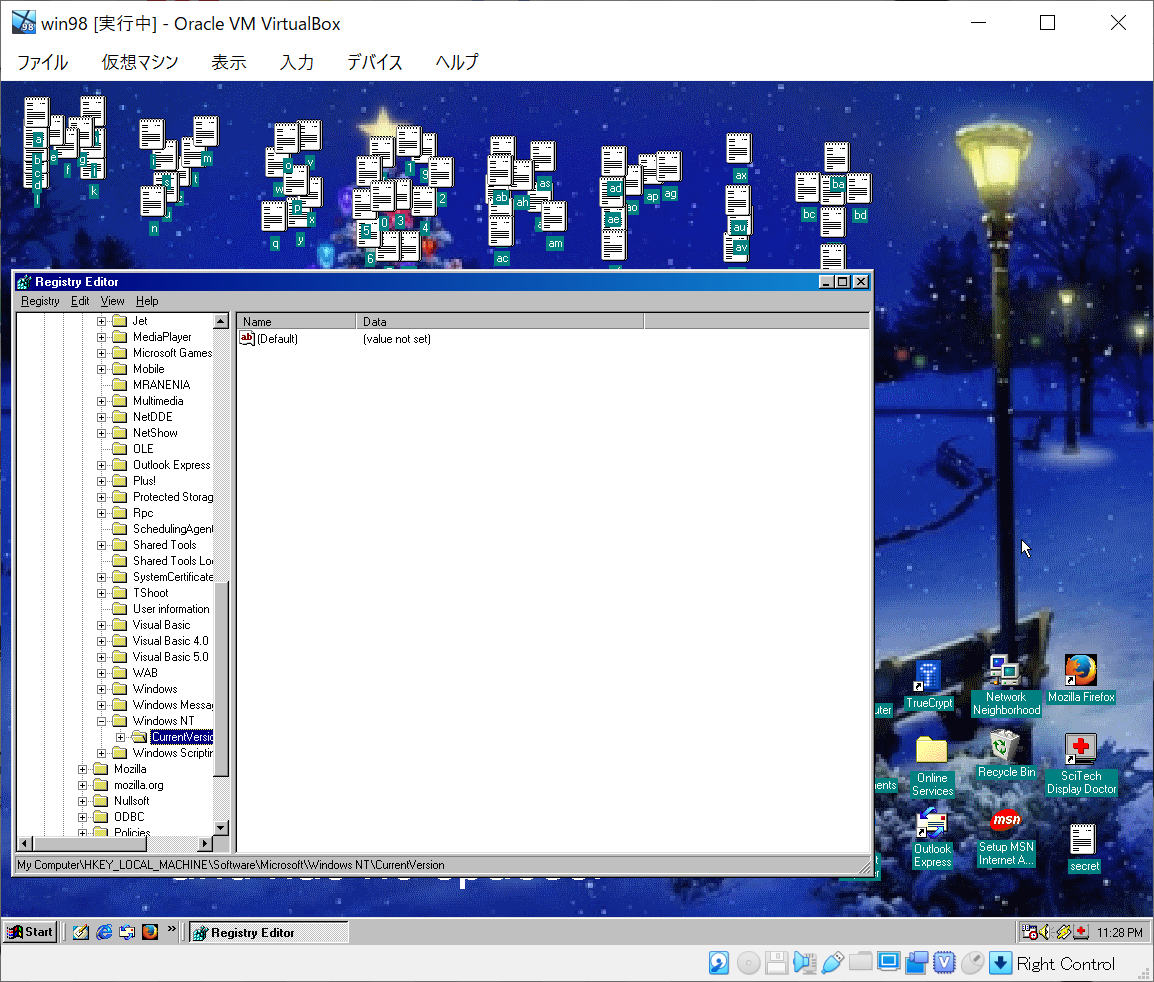This screenshot has height=982, width=1154.
Task: Click Registry Editor taskbar button
Action: (269, 933)
